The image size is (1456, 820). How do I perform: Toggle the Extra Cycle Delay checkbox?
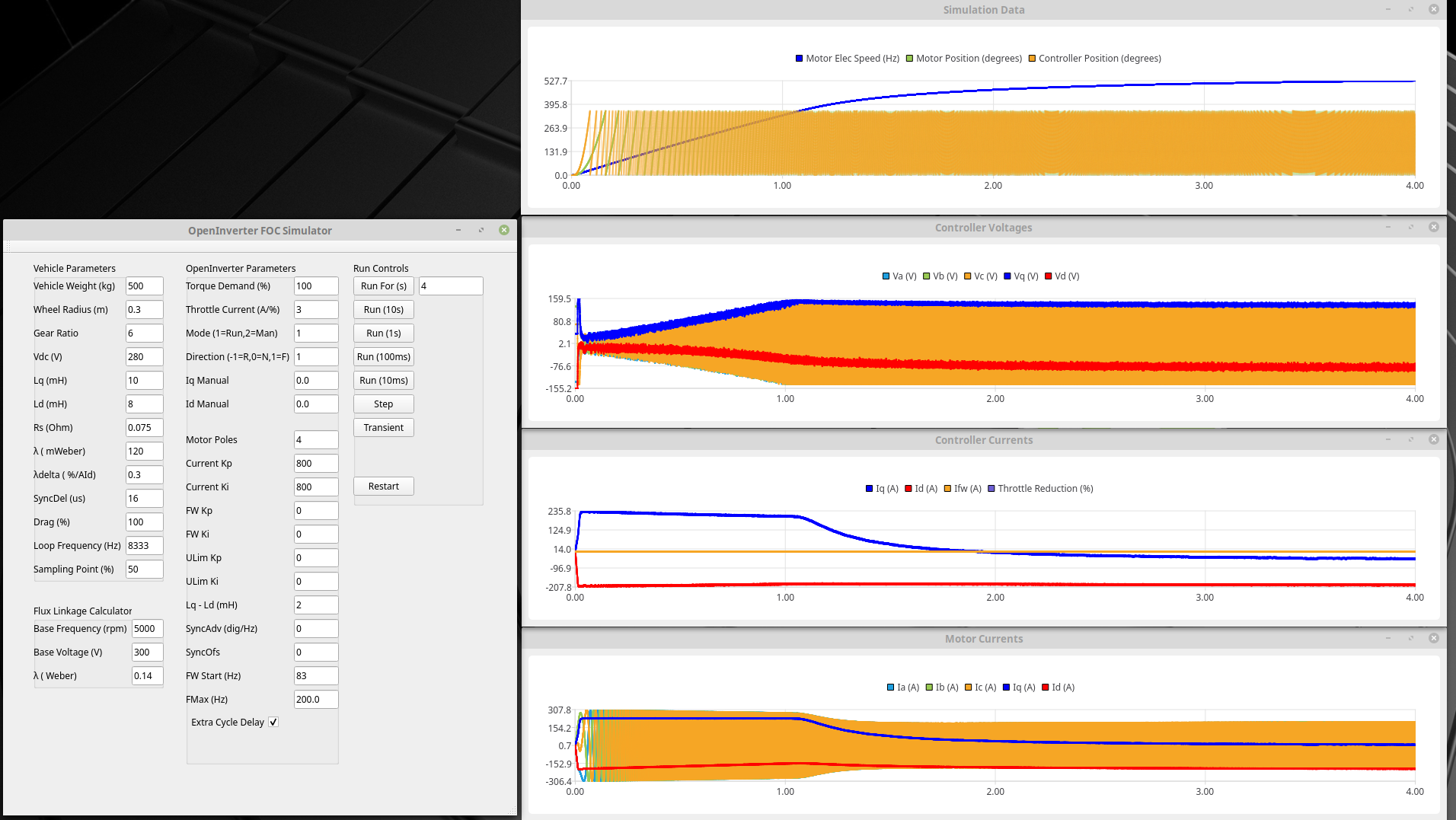pos(273,722)
